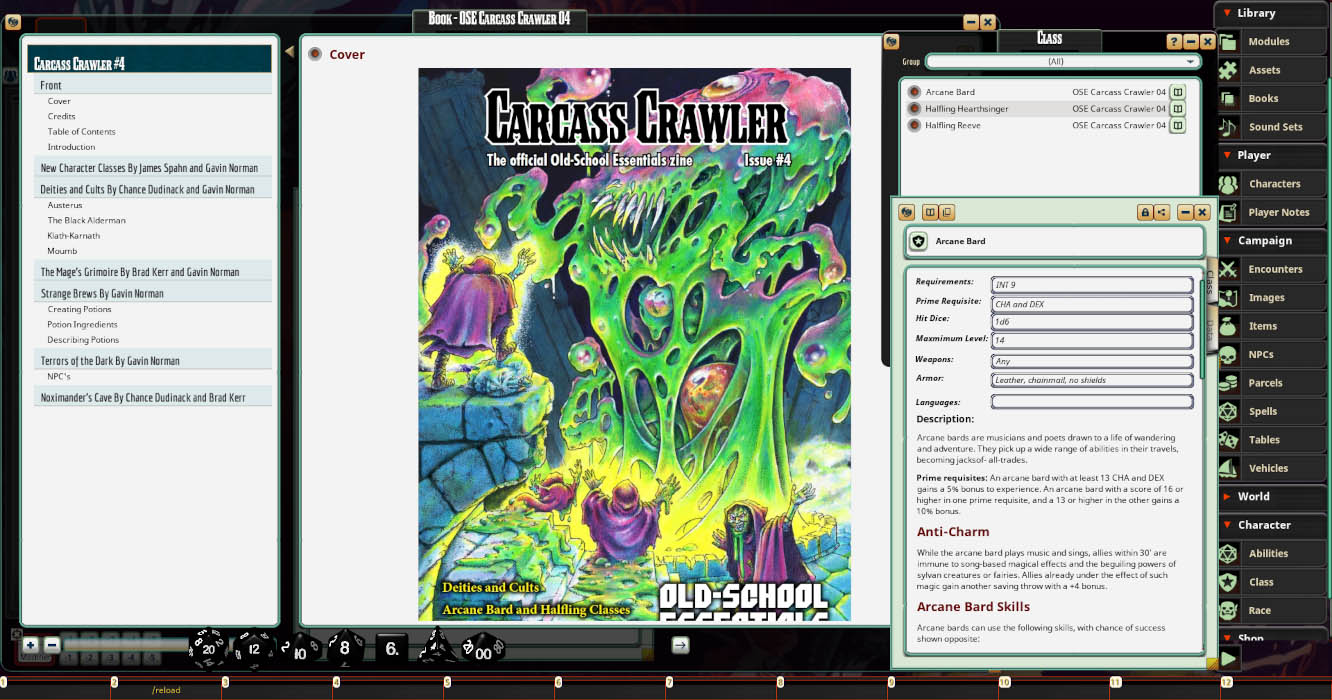Roll the d10 die
The width and height of the screenshot is (1332, 700).
click(x=301, y=649)
